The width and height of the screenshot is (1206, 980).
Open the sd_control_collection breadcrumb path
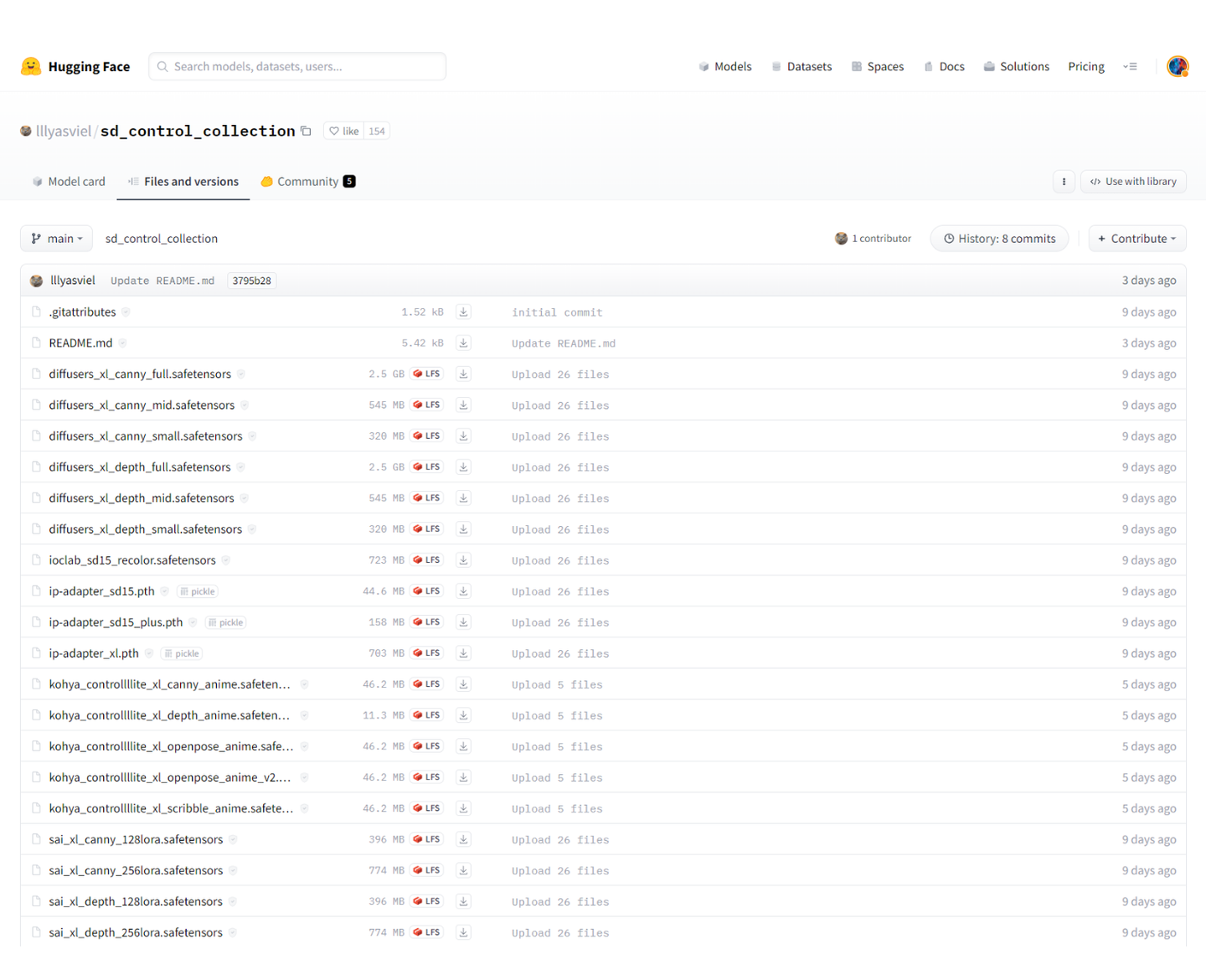point(162,238)
